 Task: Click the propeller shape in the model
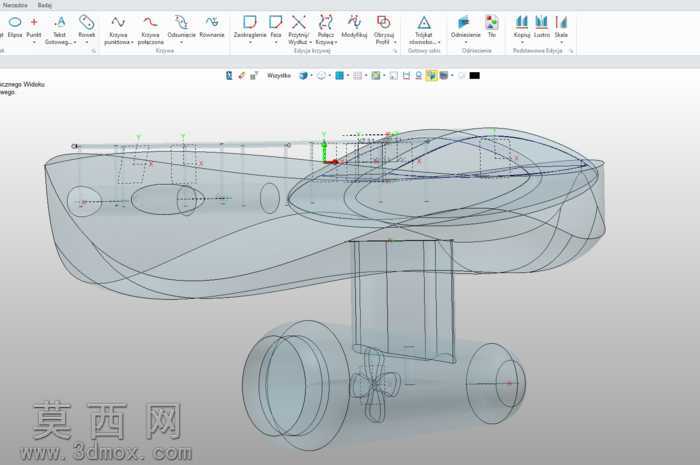pos(374,385)
